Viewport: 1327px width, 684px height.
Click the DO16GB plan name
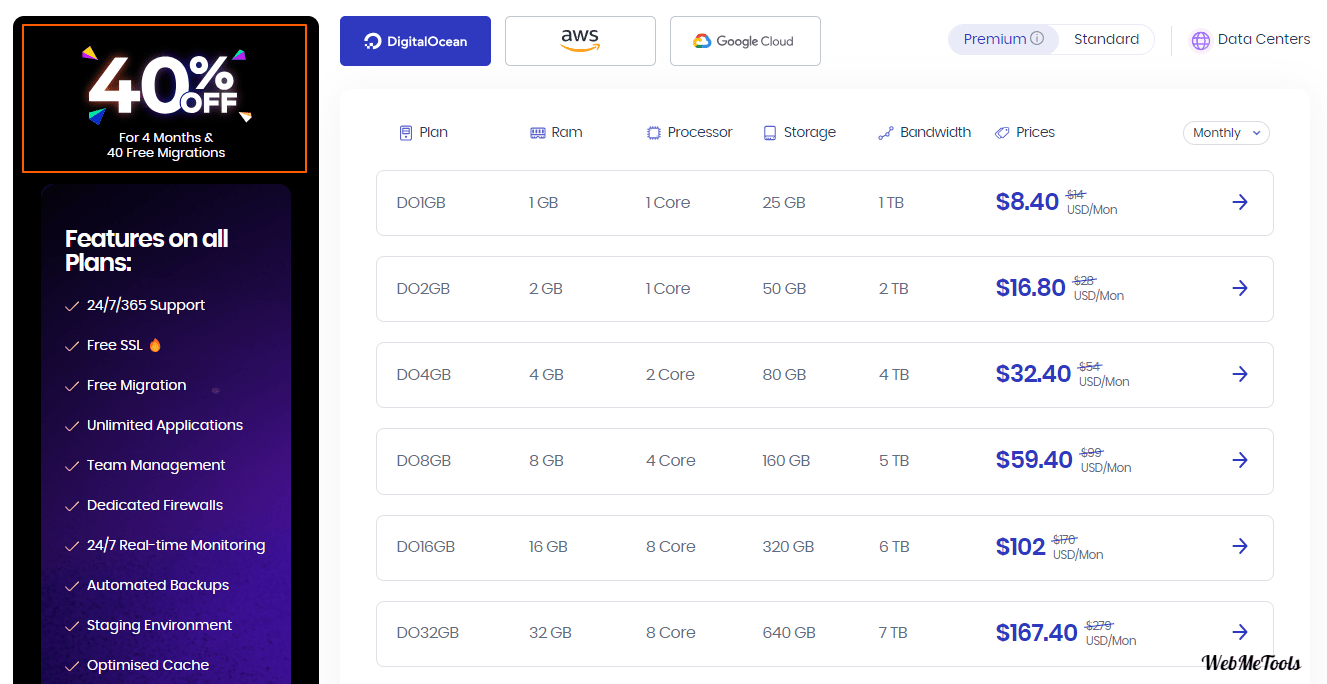426,547
